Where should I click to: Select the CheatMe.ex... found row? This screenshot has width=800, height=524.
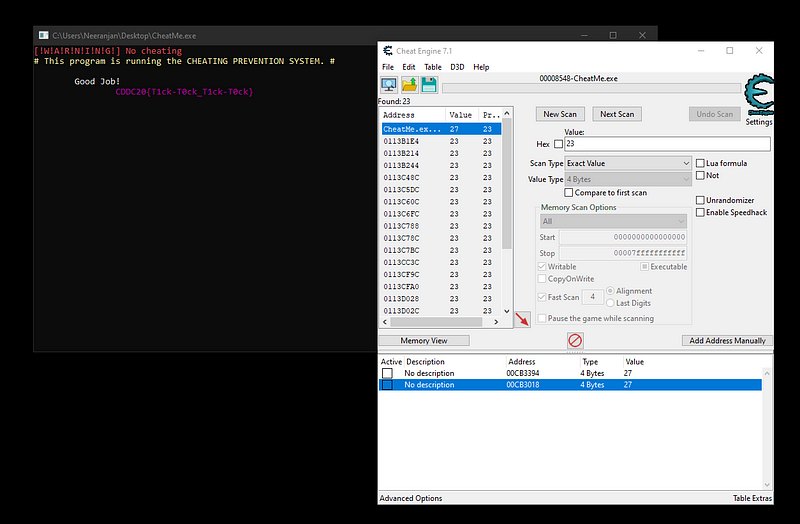tap(441, 129)
